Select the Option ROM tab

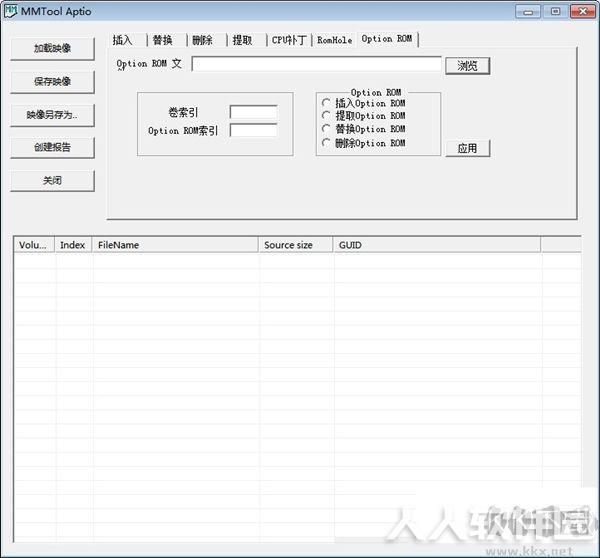point(387,39)
